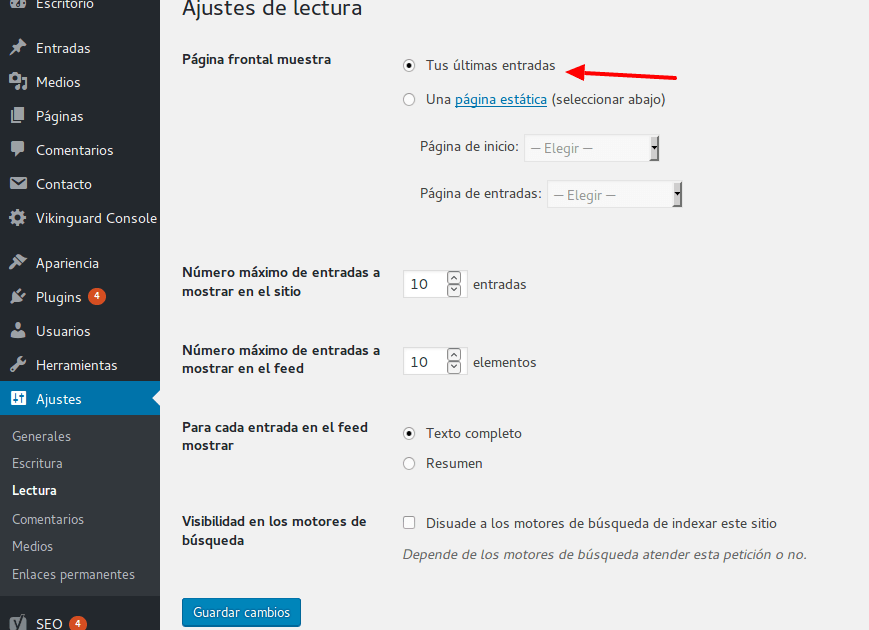
Task: Click Guardar cambios button
Action: coord(241,612)
